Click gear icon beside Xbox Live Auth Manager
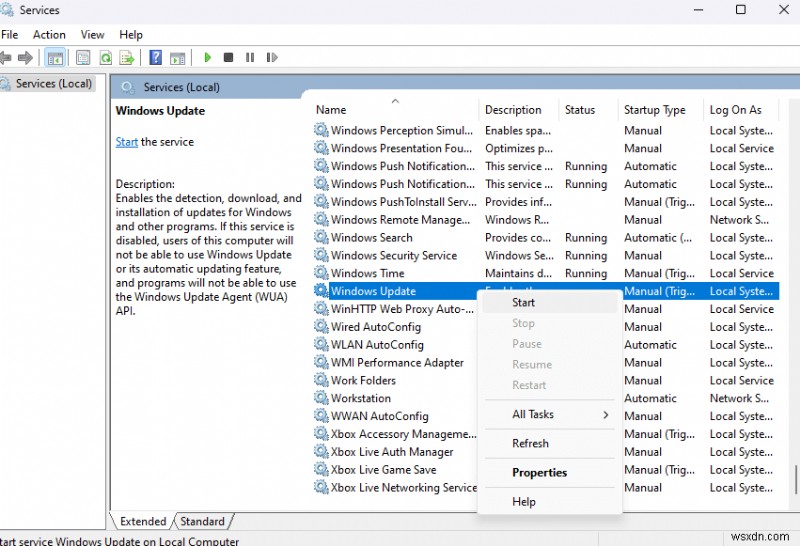This screenshot has width=800, height=546. coord(321,451)
